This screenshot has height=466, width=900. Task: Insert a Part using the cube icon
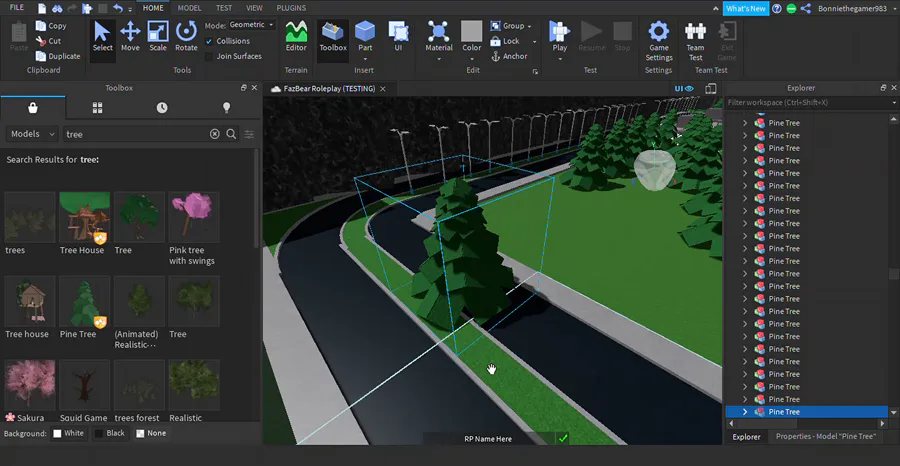(365, 30)
